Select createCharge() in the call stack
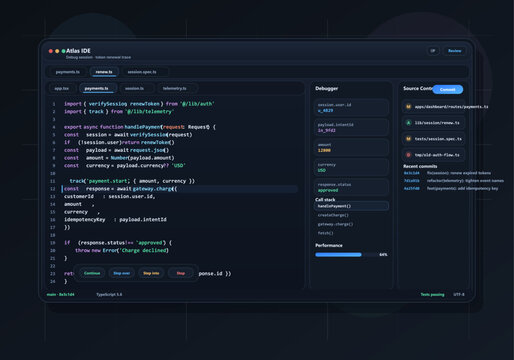 click(x=351, y=215)
